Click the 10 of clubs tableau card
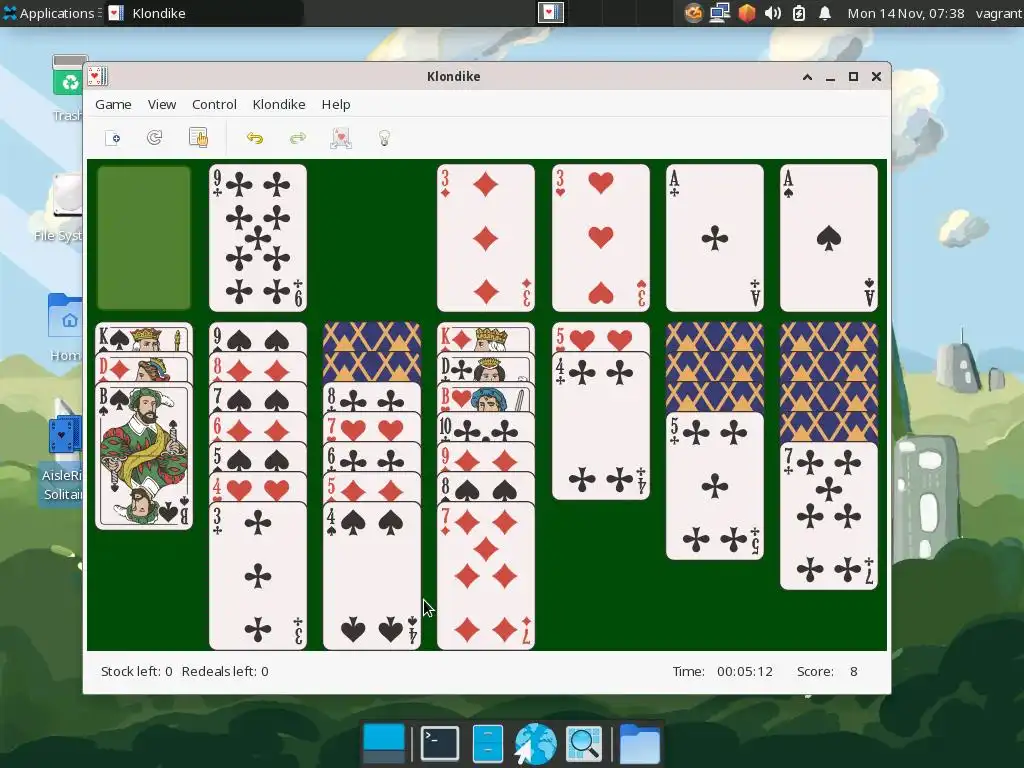 [x=486, y=428]
